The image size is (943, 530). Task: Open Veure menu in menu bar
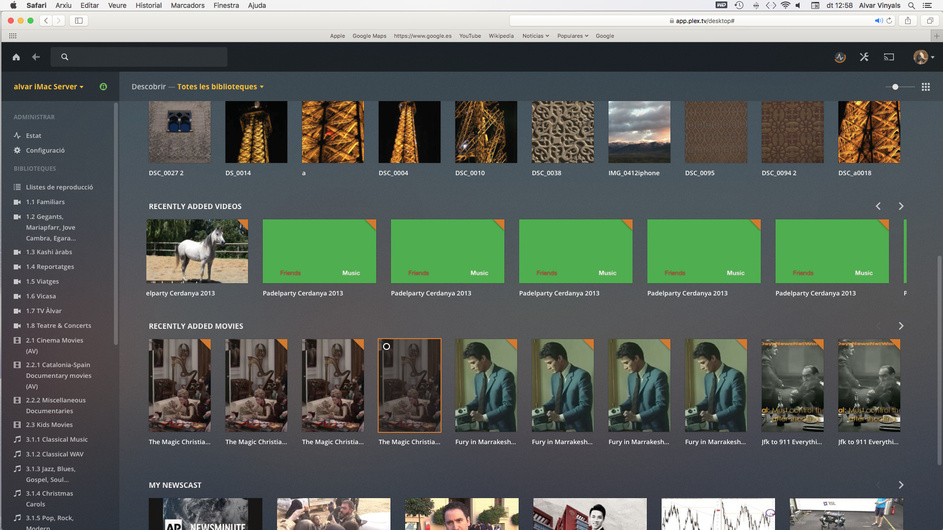point(117,5)
